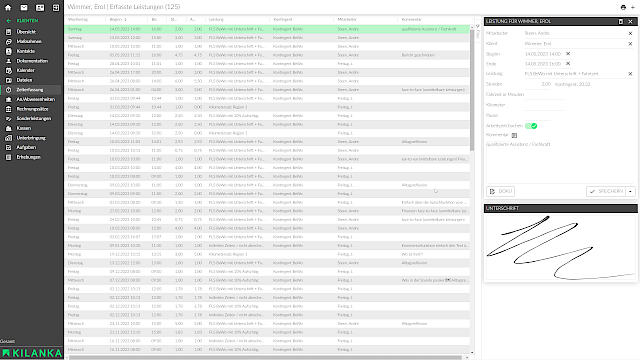
Task: Sort by the Kommentar column header
Action: (411, 20)
